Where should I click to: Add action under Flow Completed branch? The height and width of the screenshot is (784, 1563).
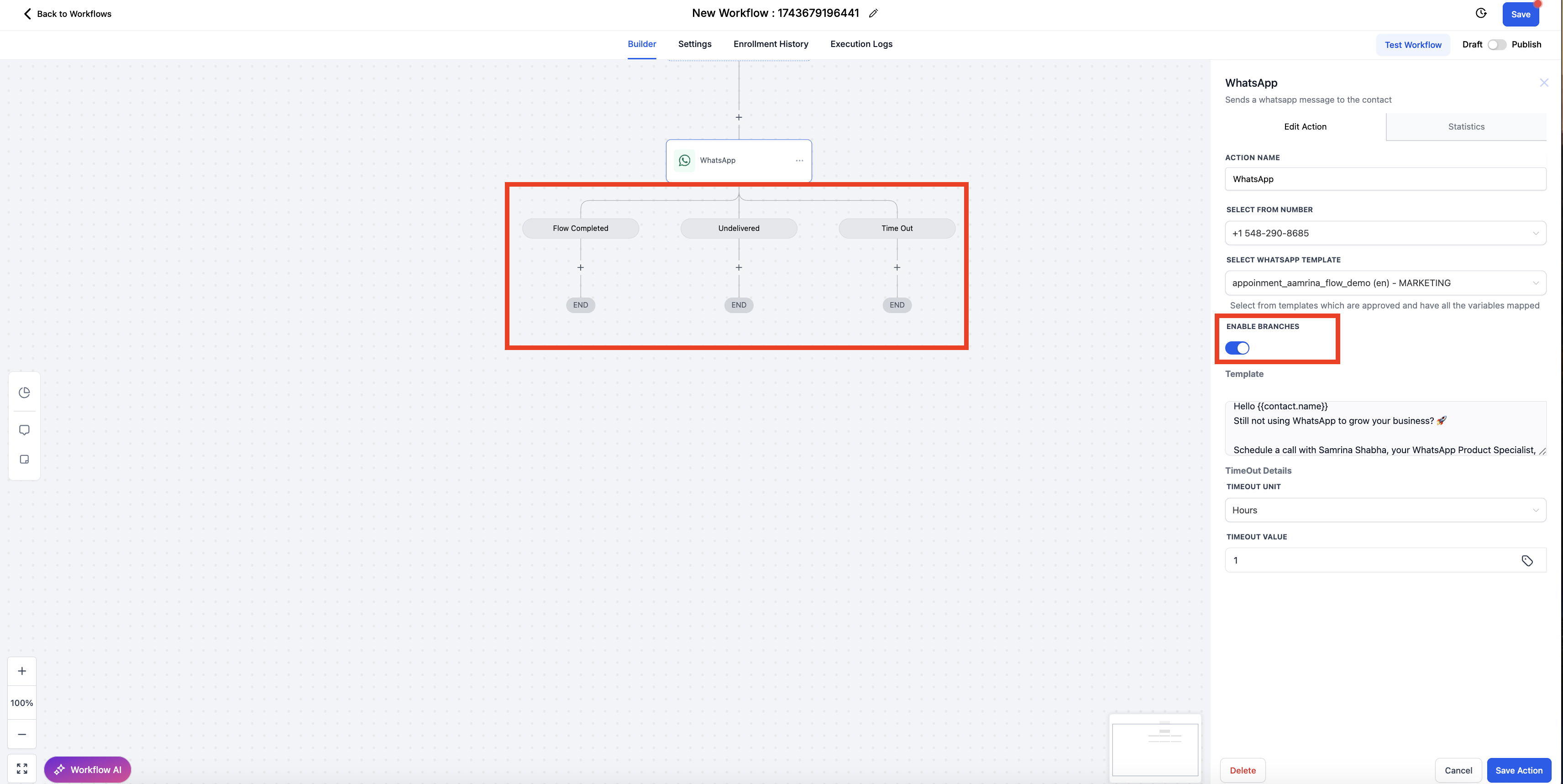coord(580,267)
